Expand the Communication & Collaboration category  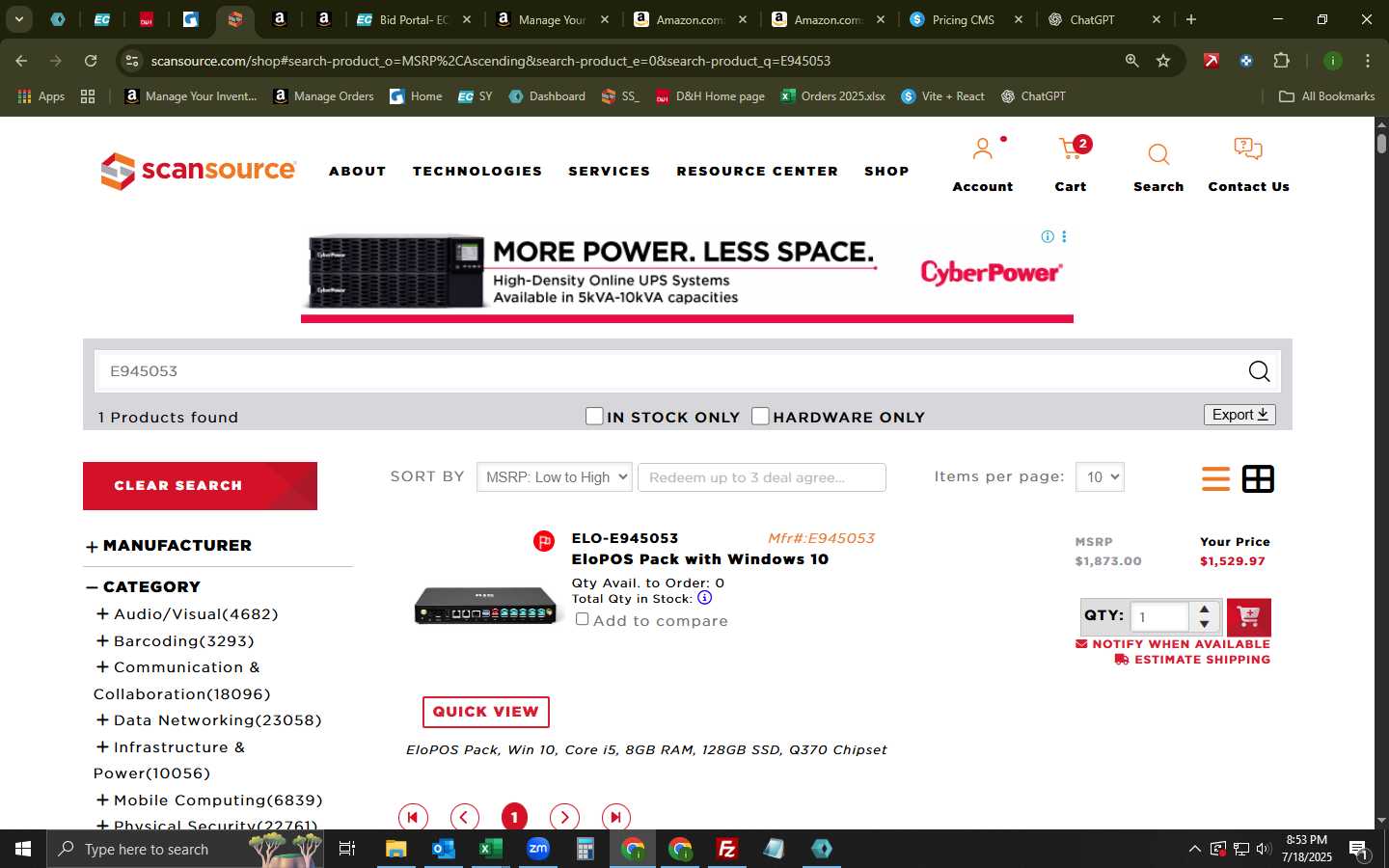[101, 667]
